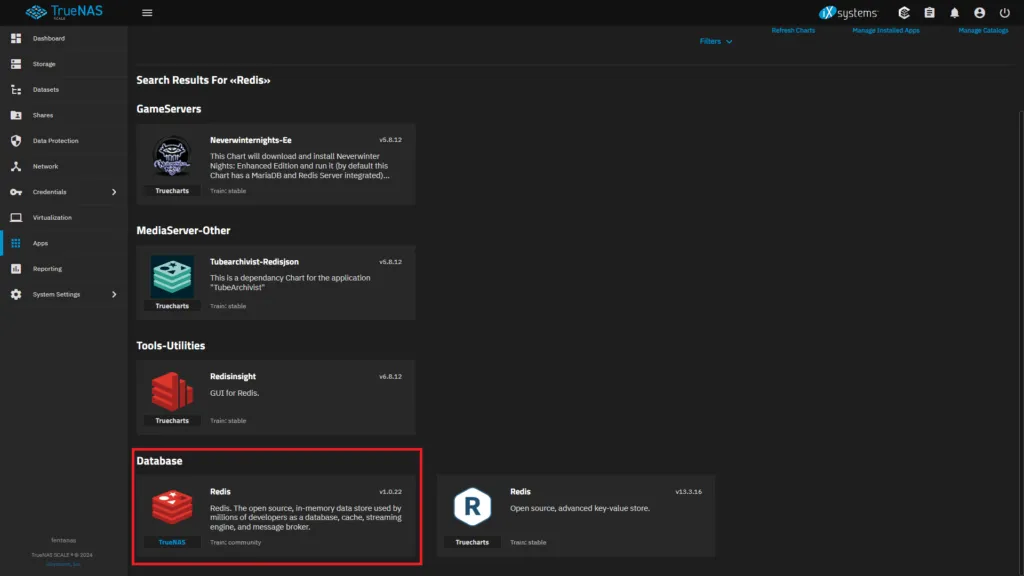This screenshot has width=1024, height=576.
Task: Open the Network settings page
Action: [44, 166]
